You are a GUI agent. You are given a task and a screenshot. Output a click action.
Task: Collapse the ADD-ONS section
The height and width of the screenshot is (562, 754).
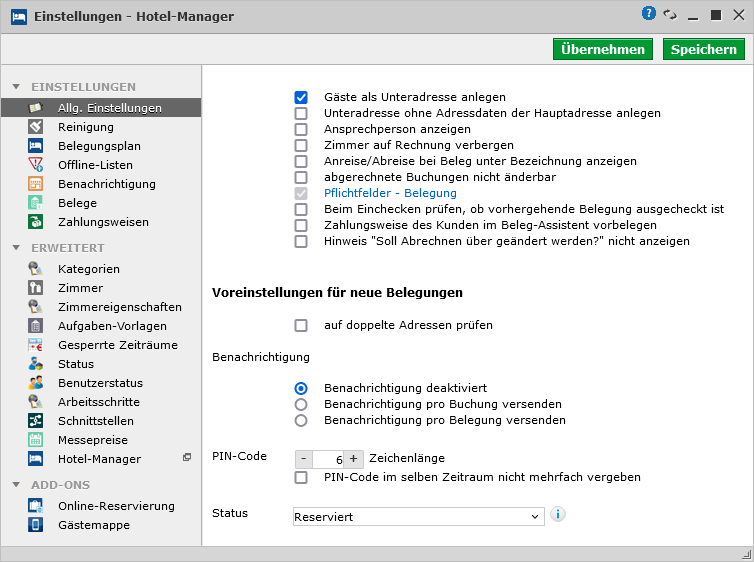pyautogui.click(x=16, y=485)
